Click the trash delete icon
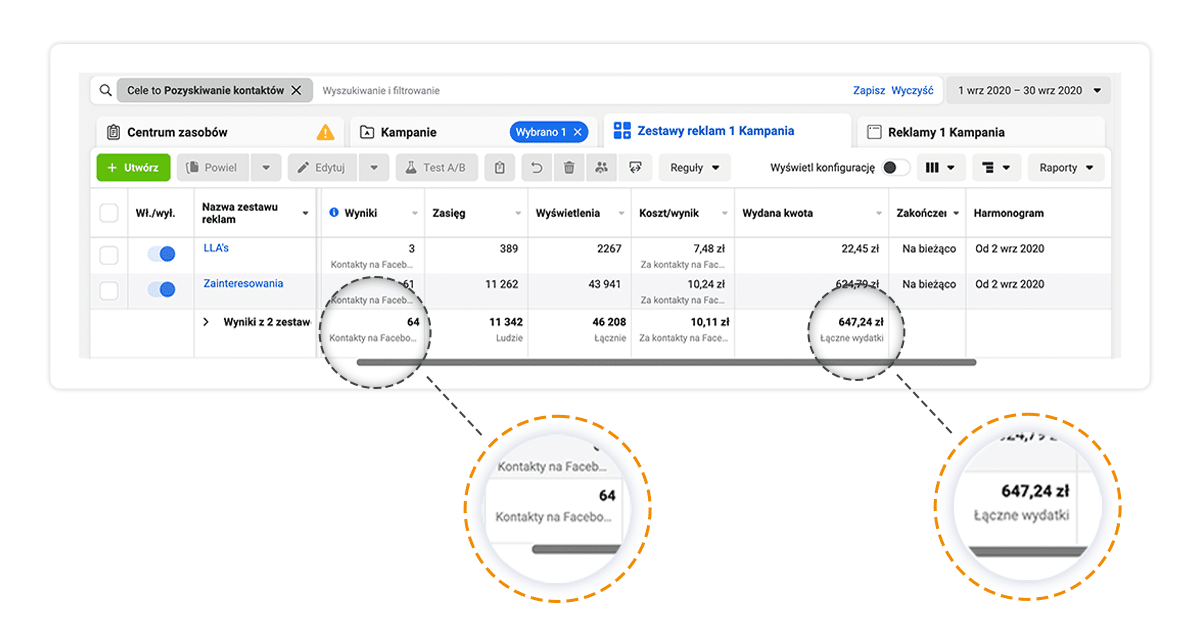The height and width of the screenshot is (628, 1200). (x=569, y=167)
